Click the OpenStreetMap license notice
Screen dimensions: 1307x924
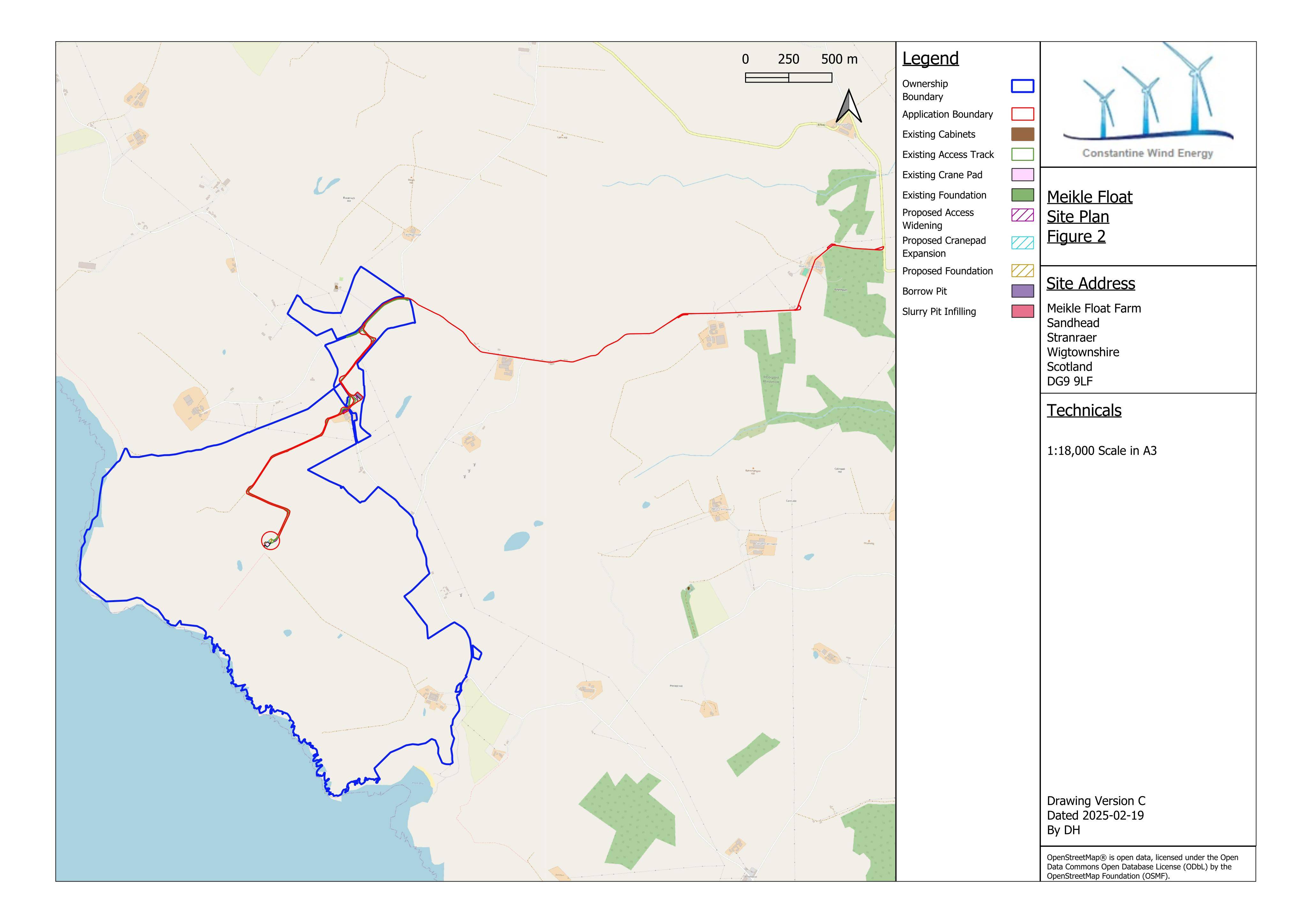1142,867
